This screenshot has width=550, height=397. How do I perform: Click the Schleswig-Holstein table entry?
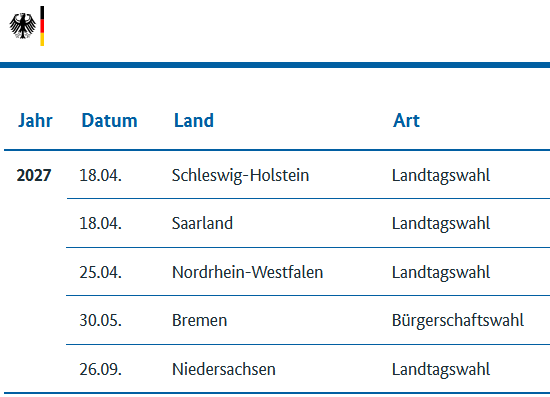[x=240, y=175]
